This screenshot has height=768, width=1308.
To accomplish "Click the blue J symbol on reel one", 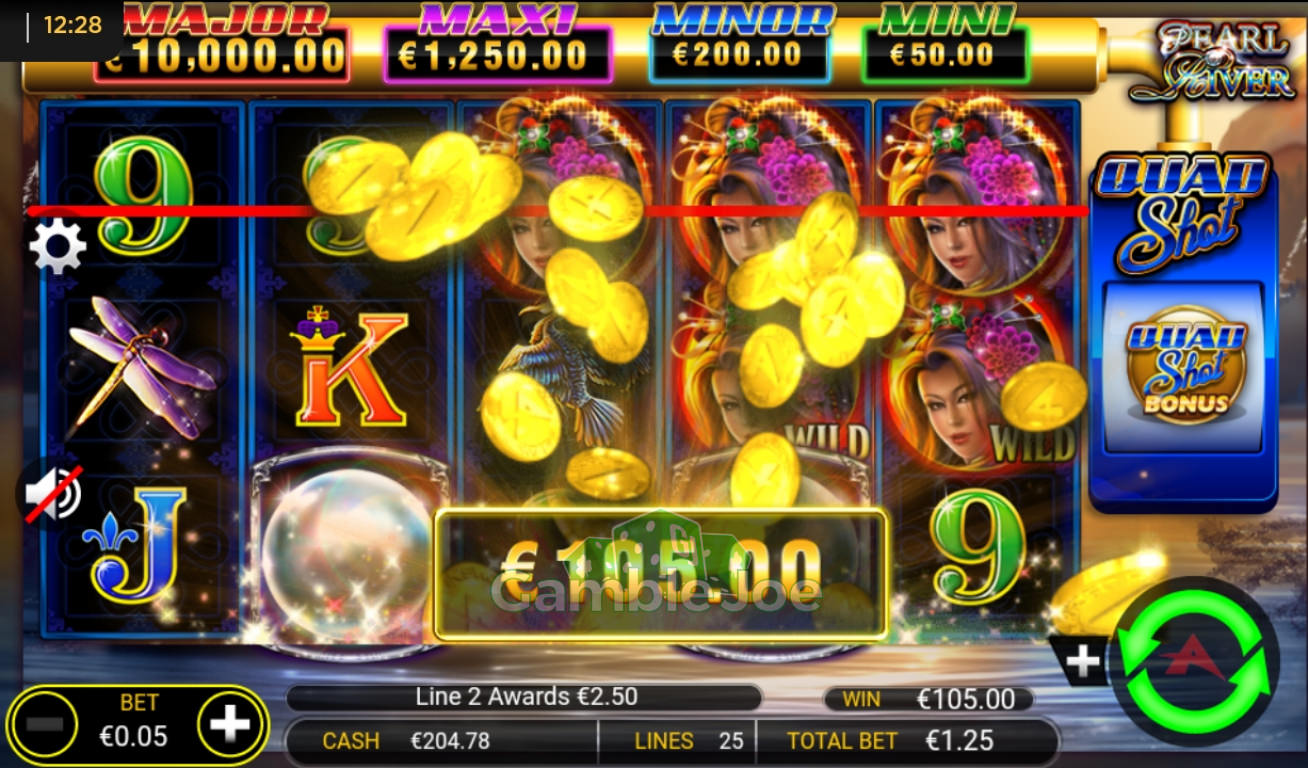I will [139, 544].
